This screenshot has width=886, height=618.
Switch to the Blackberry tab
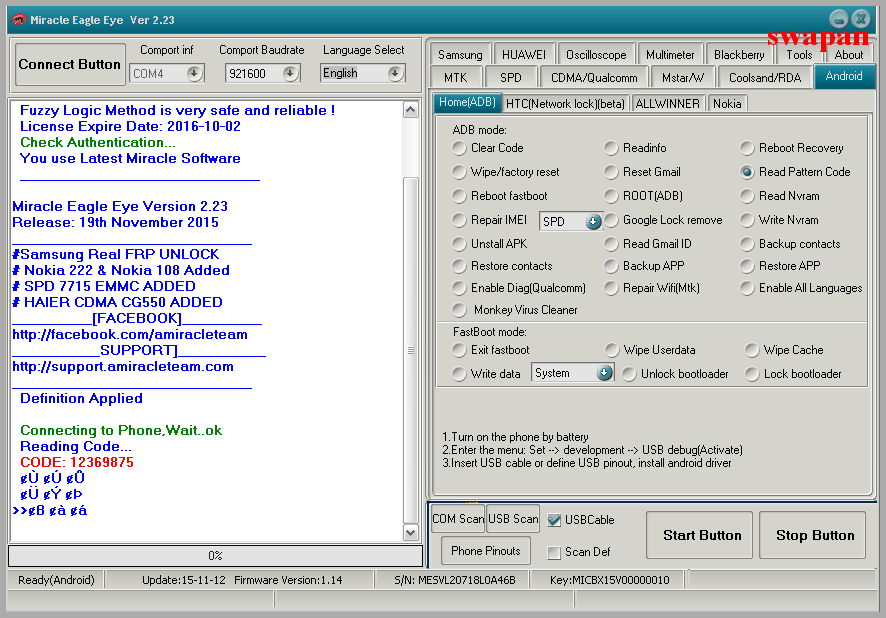click(x=739, y=55)
